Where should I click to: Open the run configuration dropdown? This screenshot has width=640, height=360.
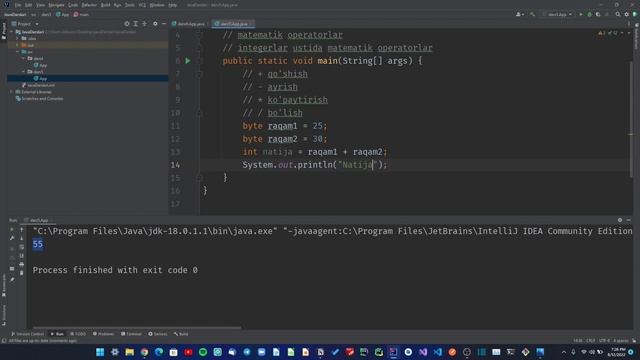pos(558,14)
